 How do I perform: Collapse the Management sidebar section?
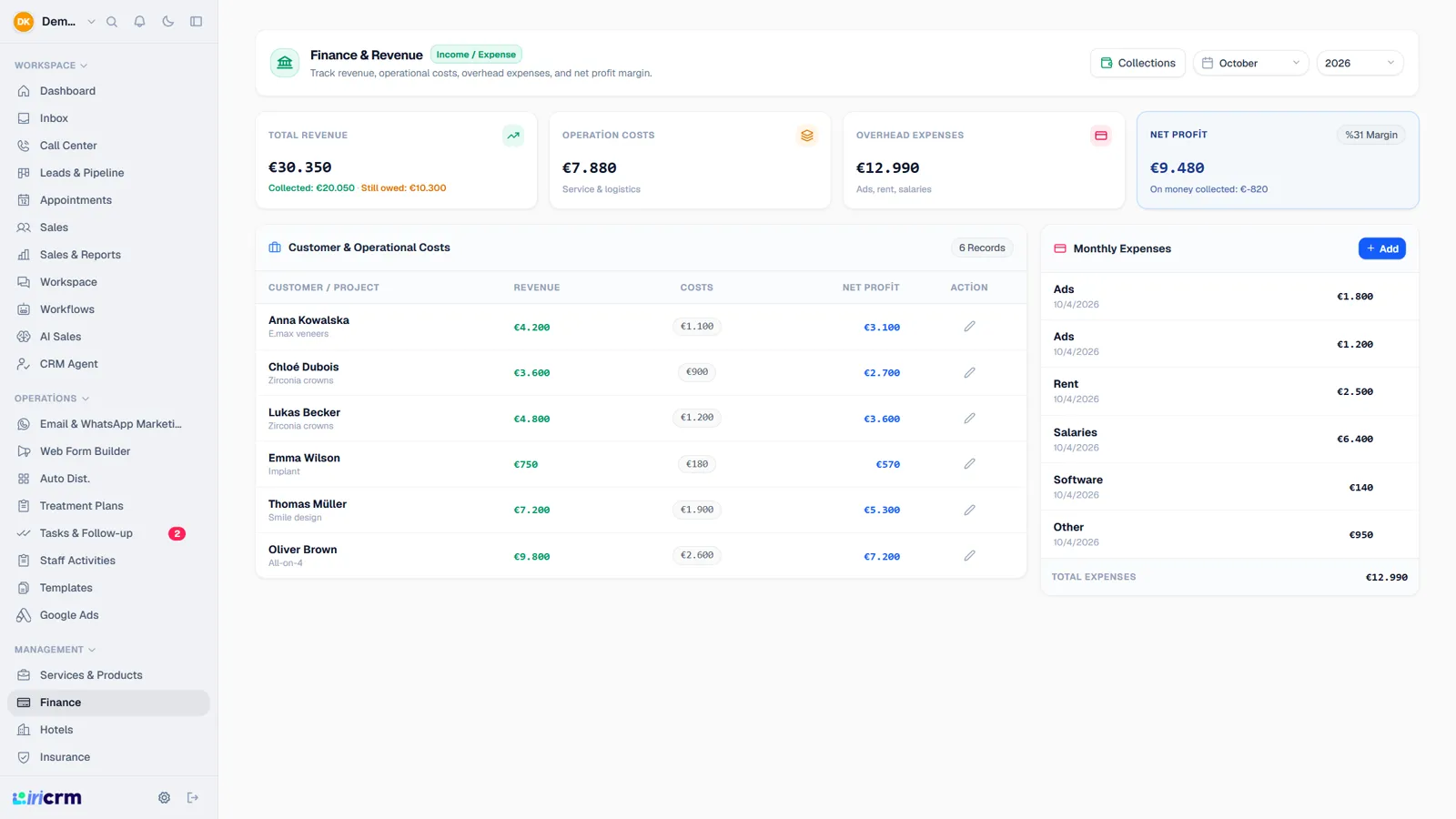pos(55,650)
